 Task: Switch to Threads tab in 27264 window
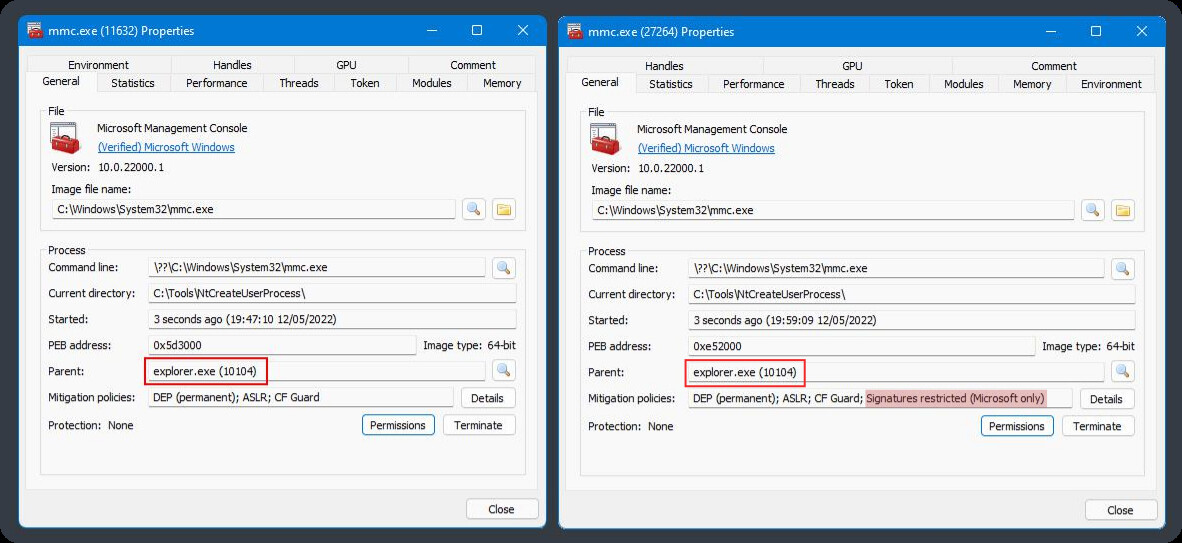835,84
